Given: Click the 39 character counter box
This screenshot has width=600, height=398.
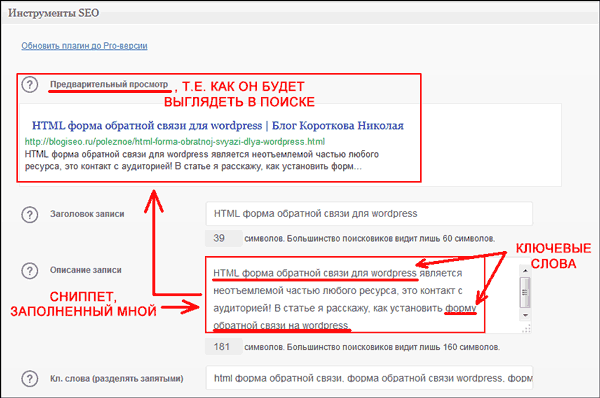Looking at the screenshot, I should point(223,238).
